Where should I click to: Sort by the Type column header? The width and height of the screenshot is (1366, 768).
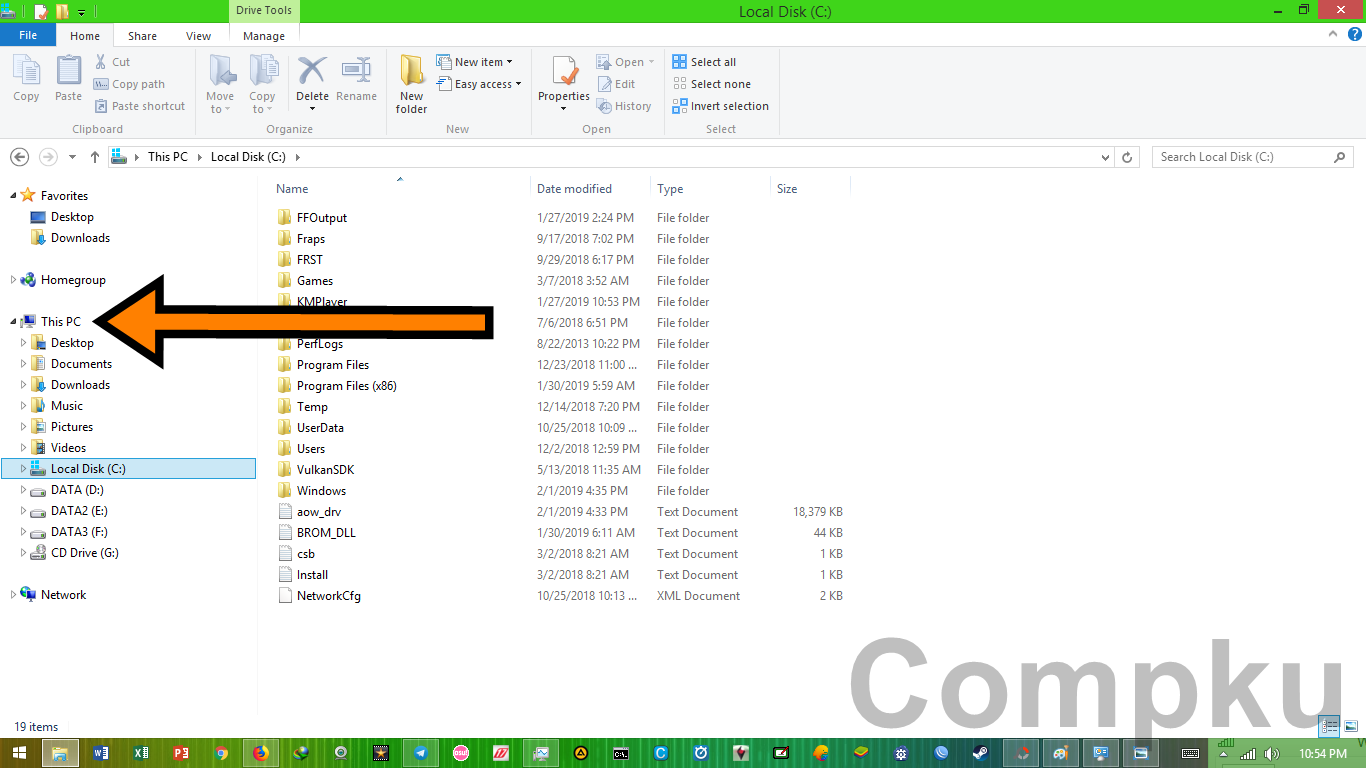click(x=710, y=188)
